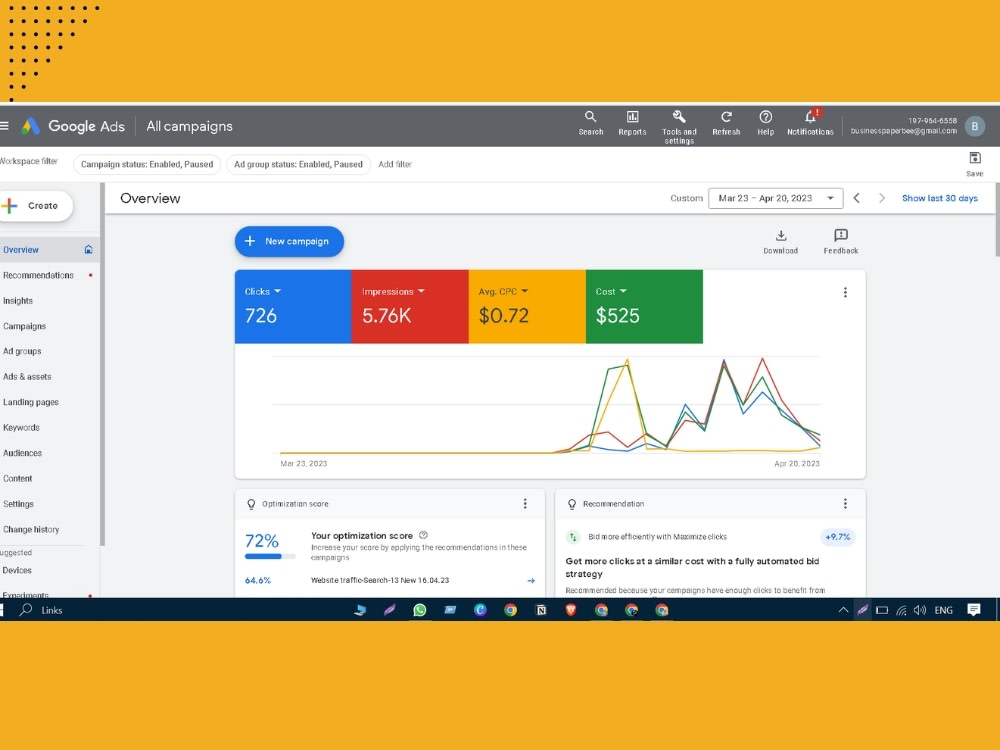View Notifications bell alerts
Screen dimensions: 1000x750
point(810,123)
